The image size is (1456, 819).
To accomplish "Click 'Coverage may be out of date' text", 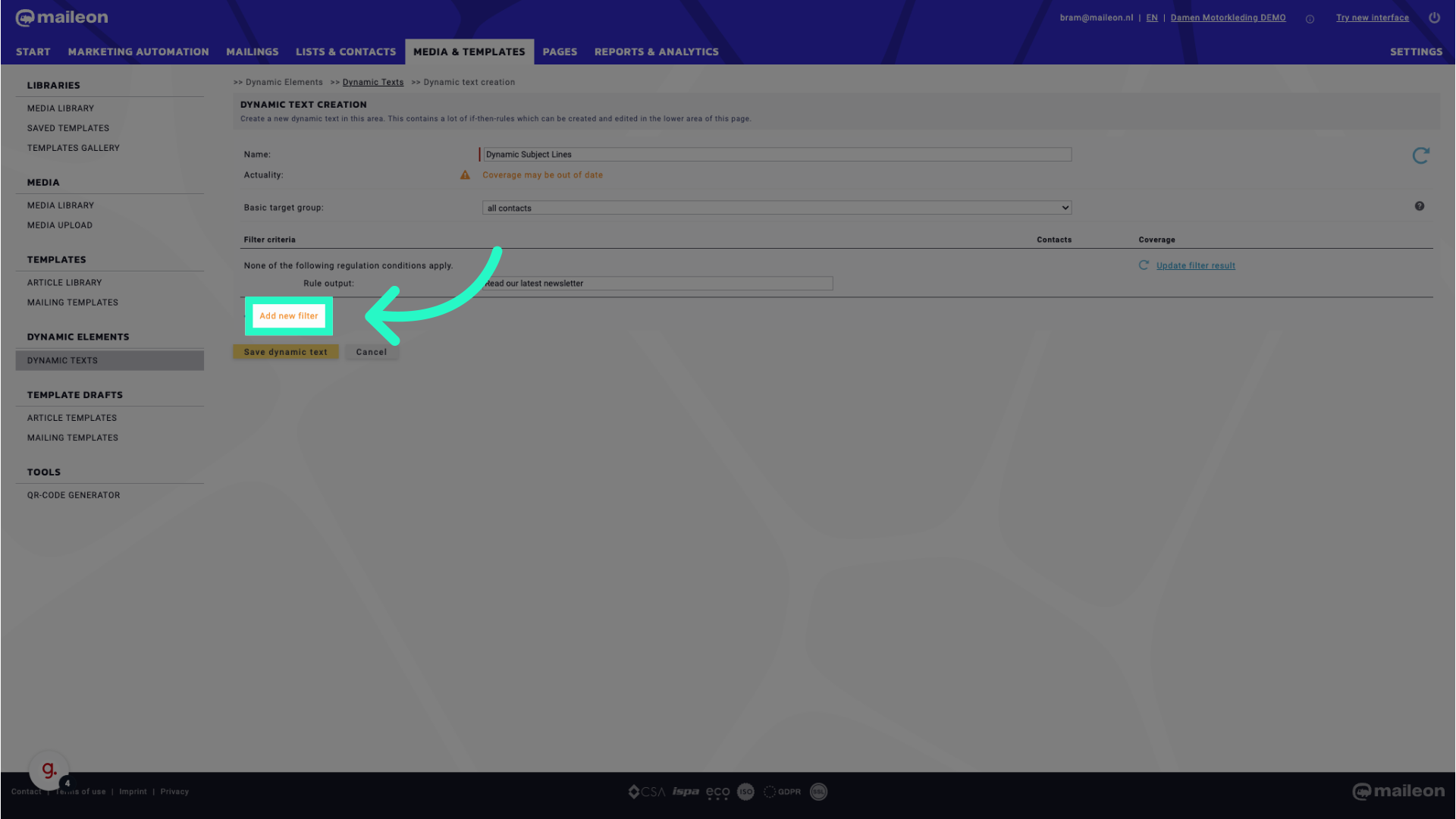I will click(x=543, y=175).
